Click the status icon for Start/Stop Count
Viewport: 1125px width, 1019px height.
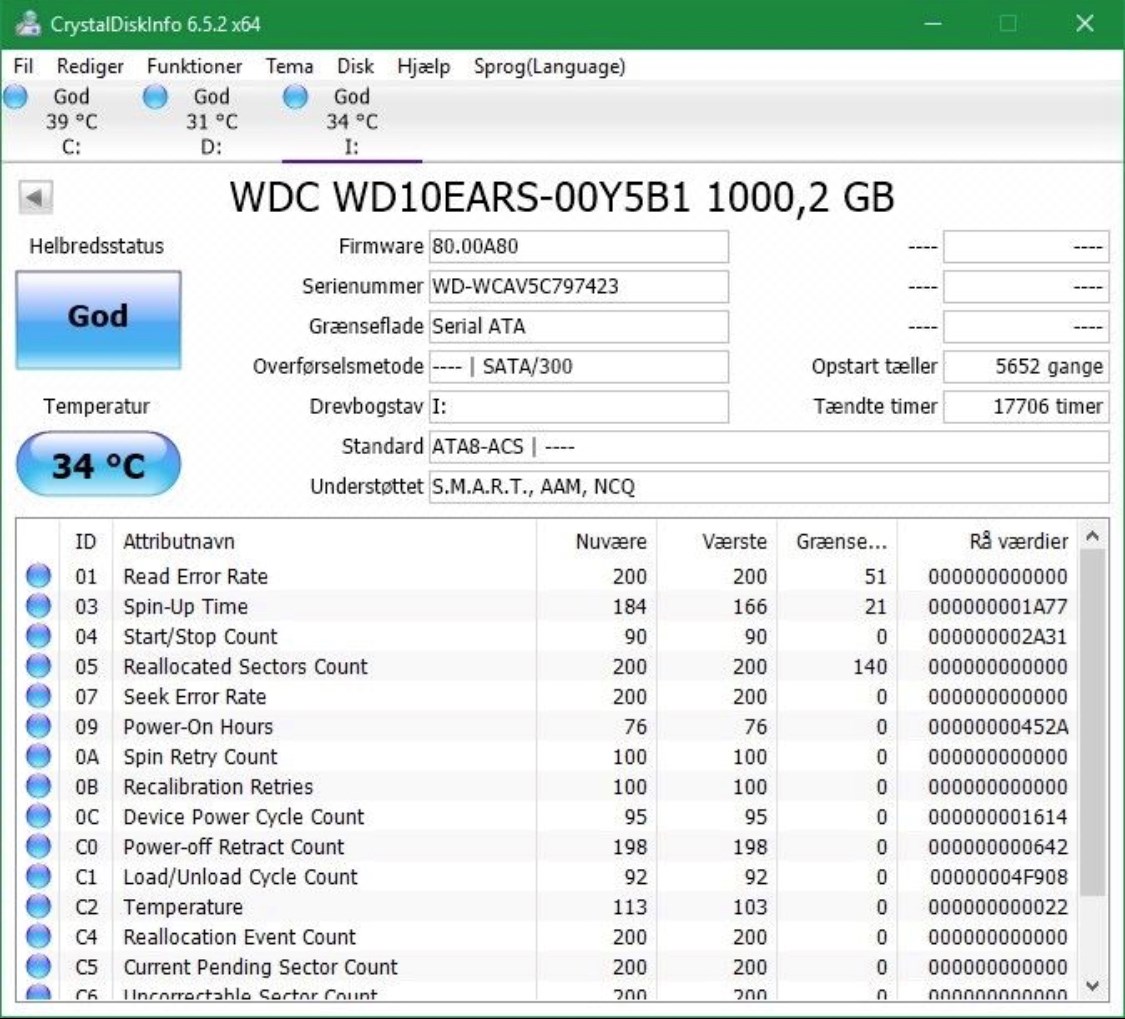point(39,636)
